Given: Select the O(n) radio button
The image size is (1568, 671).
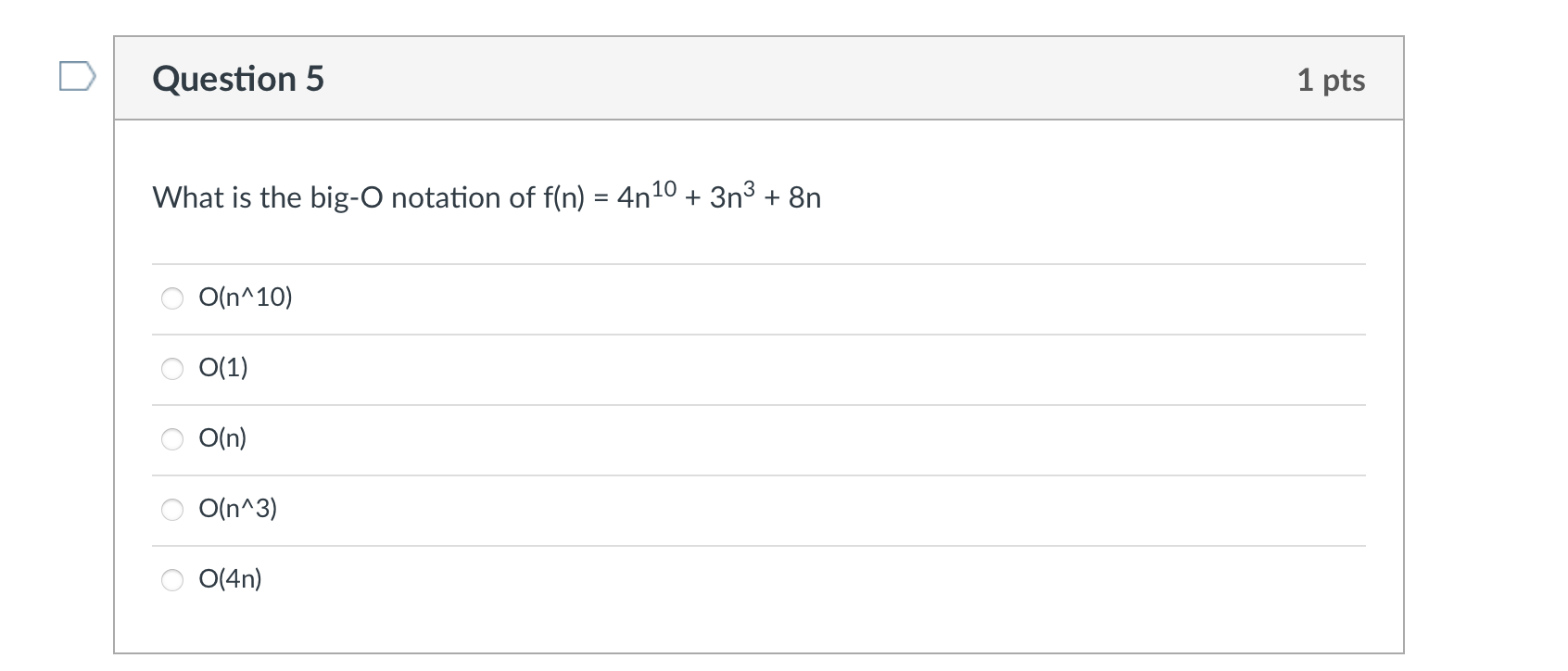Looking at the screenshot, I should click(172, 439).
